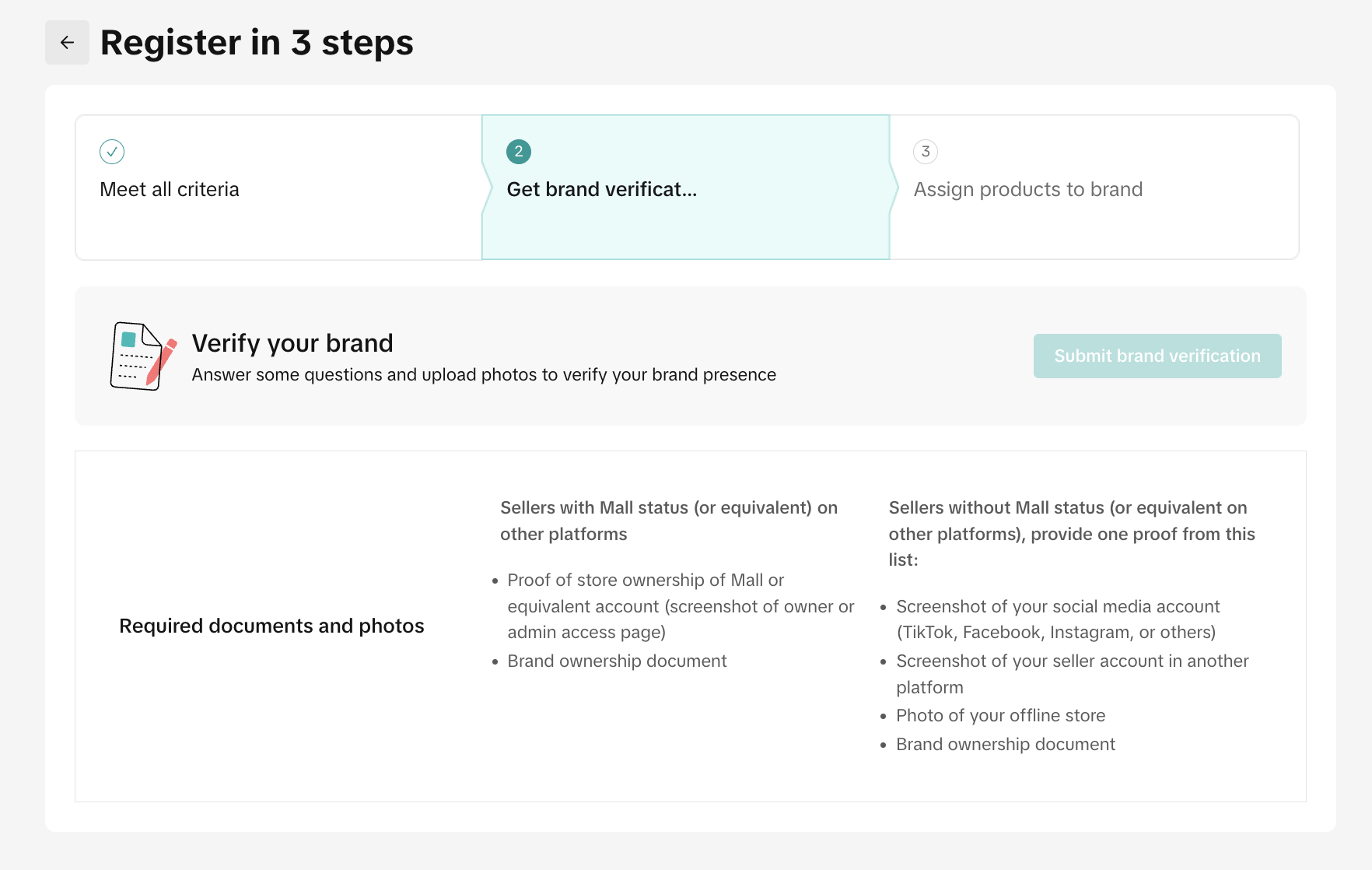1372x870 pixels.
Task: Click the "Verify your brand" heading
Action: 292,343
